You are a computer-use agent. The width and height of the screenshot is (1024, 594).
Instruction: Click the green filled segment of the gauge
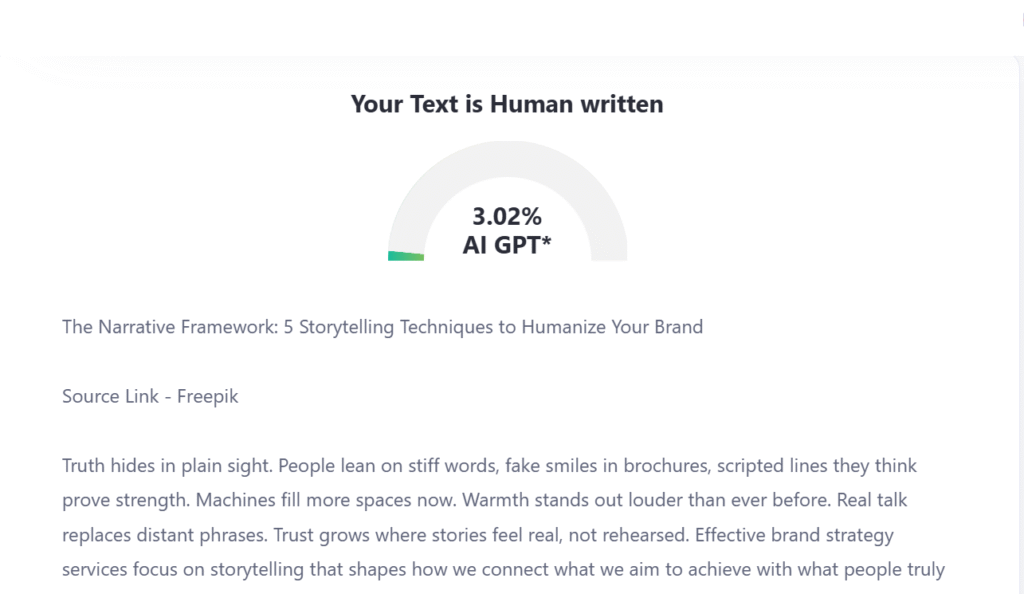pos(405,256)
